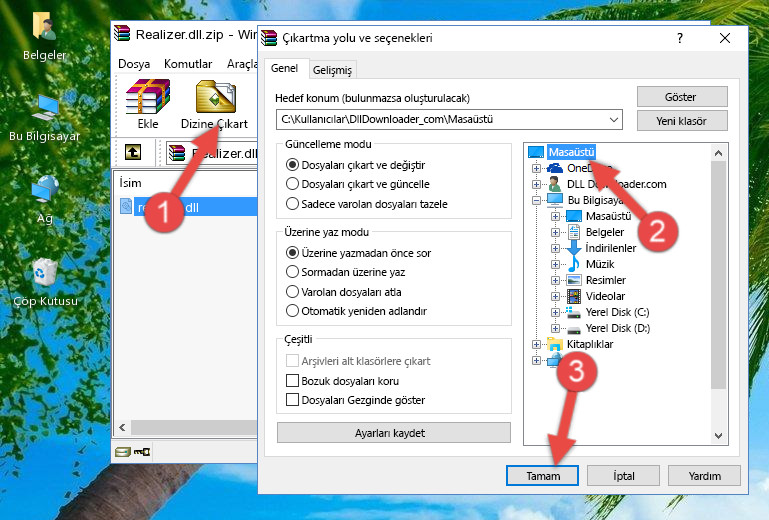Select the Bu Bilgisayar computer icon in tree
The image size is (769, 520).
(555, 200)
